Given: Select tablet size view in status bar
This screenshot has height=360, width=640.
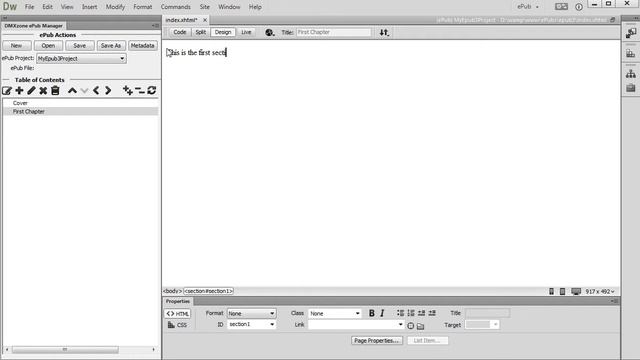Looking at the screenshot, I should pyautogui.click(x=562, y=291).
